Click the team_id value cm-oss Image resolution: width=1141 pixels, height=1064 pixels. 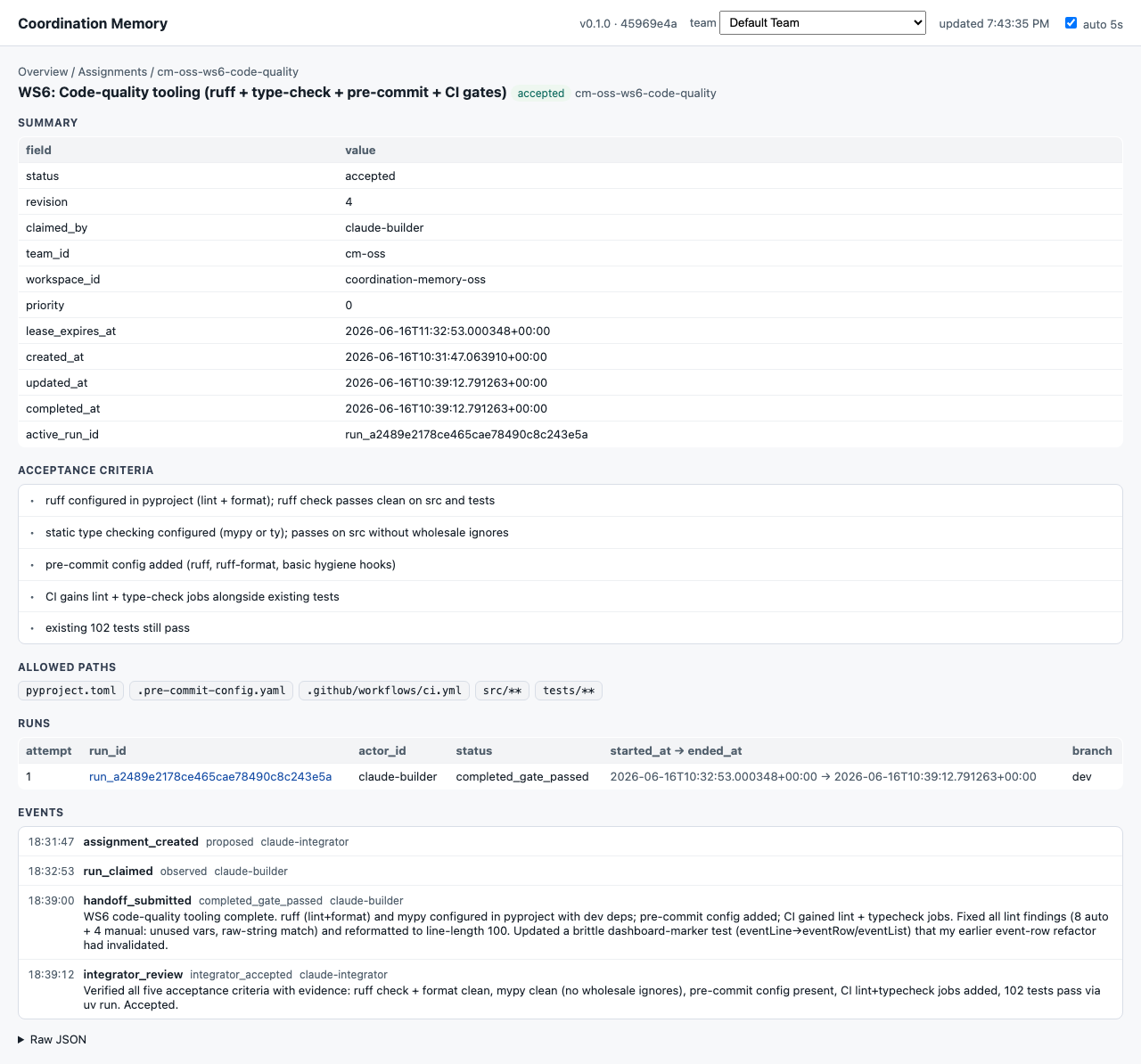click(x=365, y=253)
